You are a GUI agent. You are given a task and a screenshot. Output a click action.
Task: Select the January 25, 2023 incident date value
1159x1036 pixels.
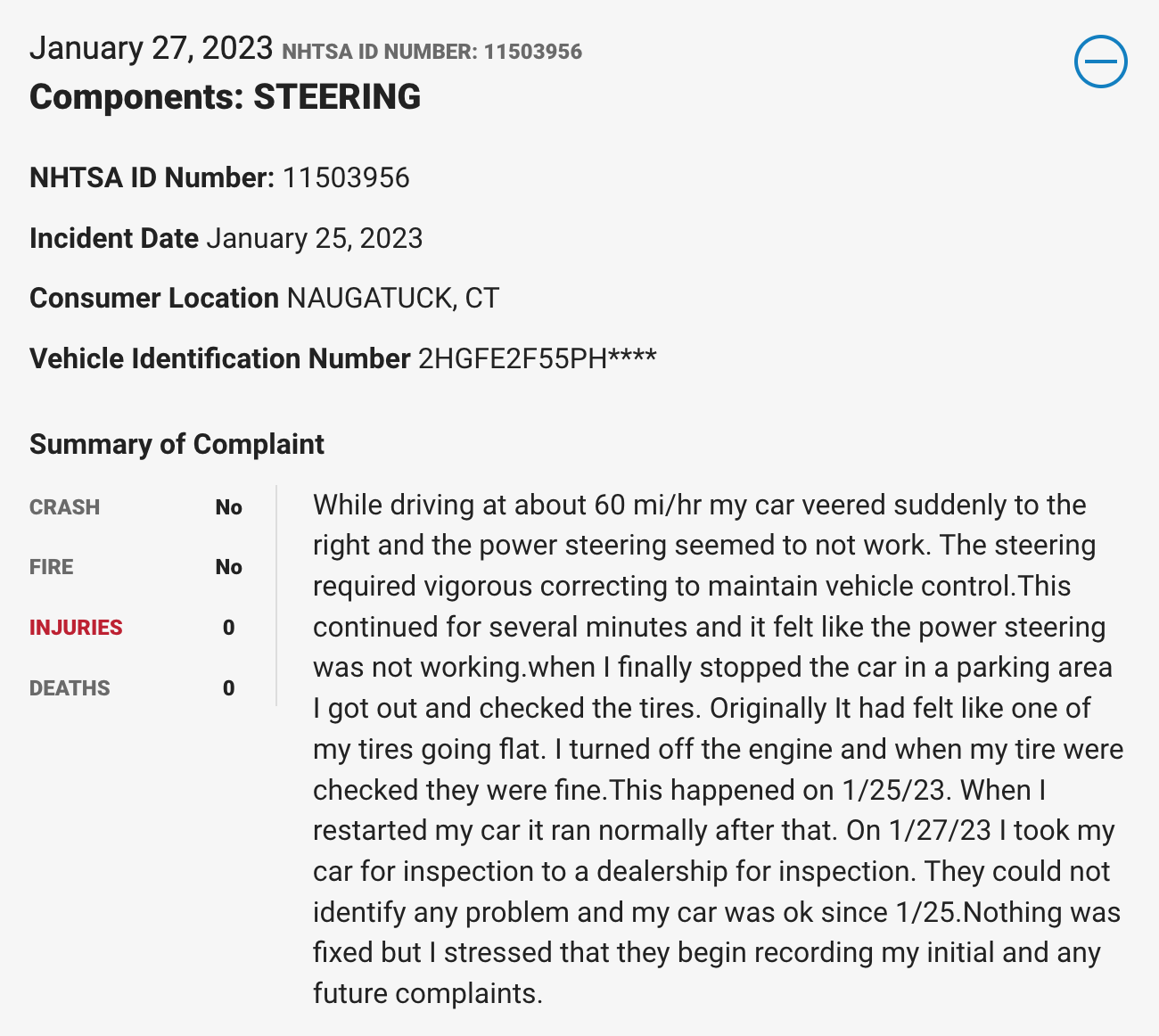315,238
